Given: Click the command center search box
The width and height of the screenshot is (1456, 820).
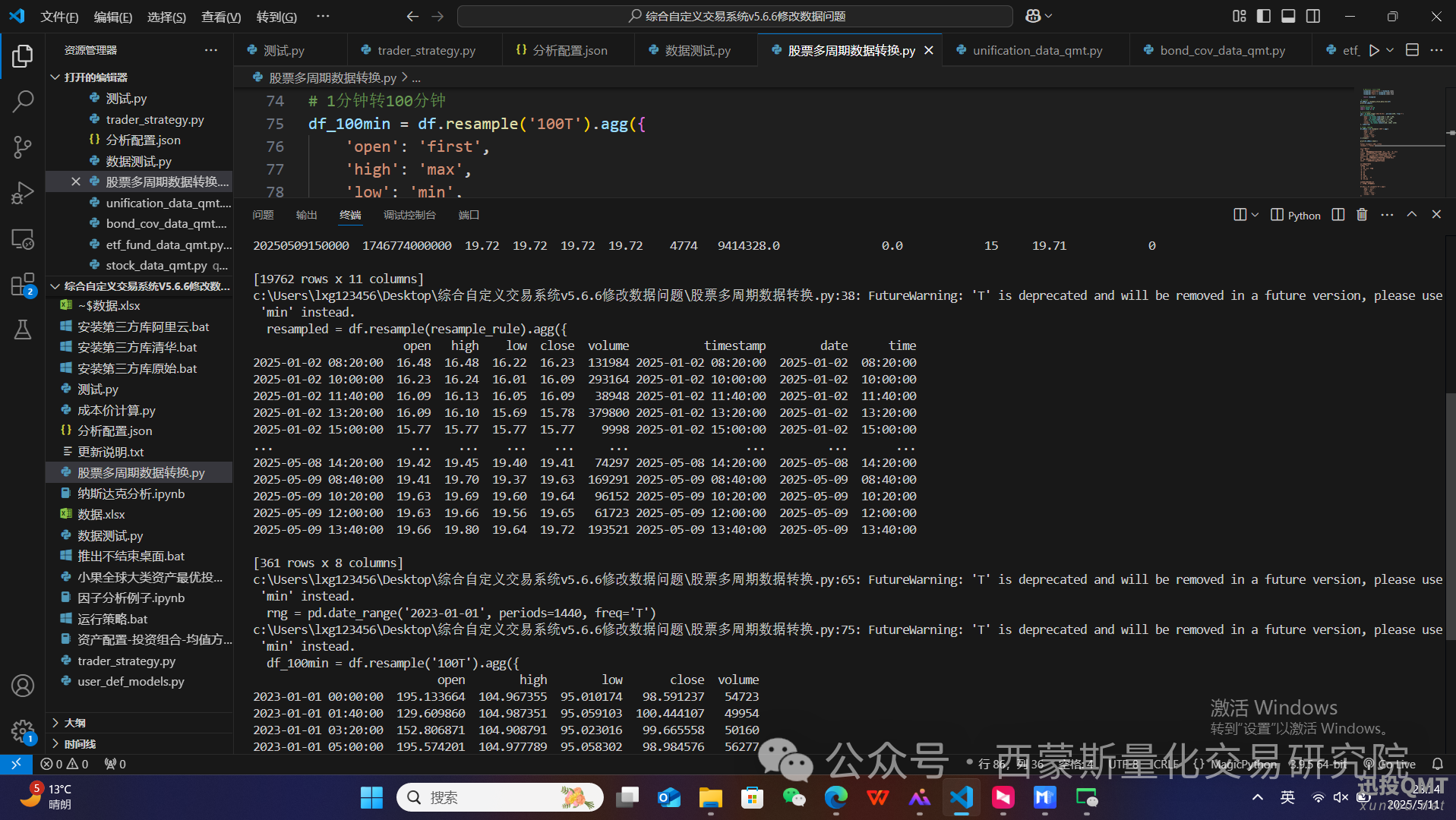Looking at the screenshot, I should 735,16.
